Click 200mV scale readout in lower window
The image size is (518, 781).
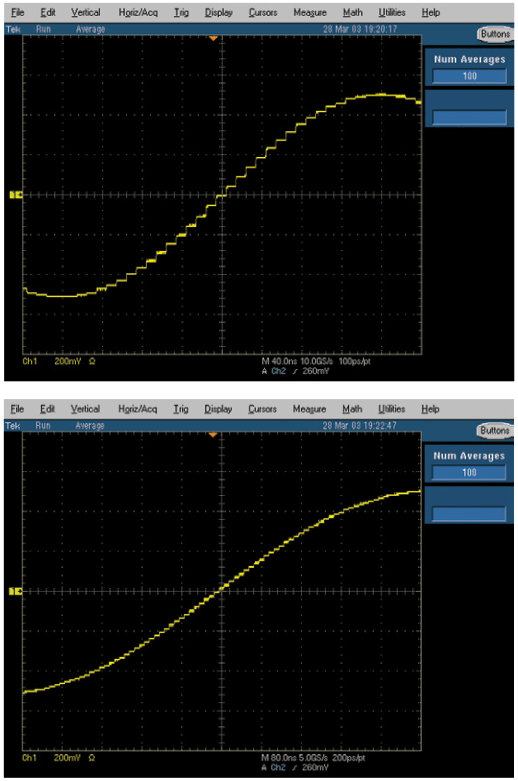[67, 758]
